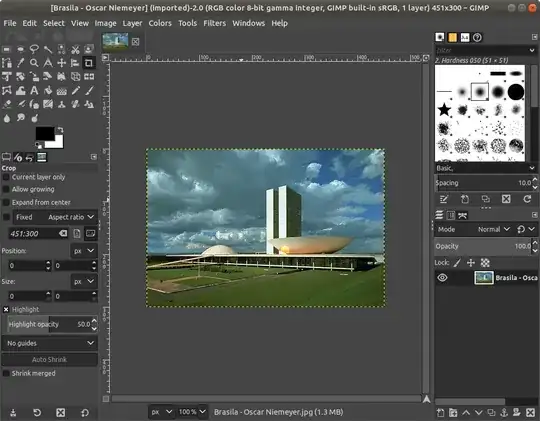Select the Zoom magnifier tool
Image resolution: width=540 pixels, height=421 pixels.
pos(34,63)
